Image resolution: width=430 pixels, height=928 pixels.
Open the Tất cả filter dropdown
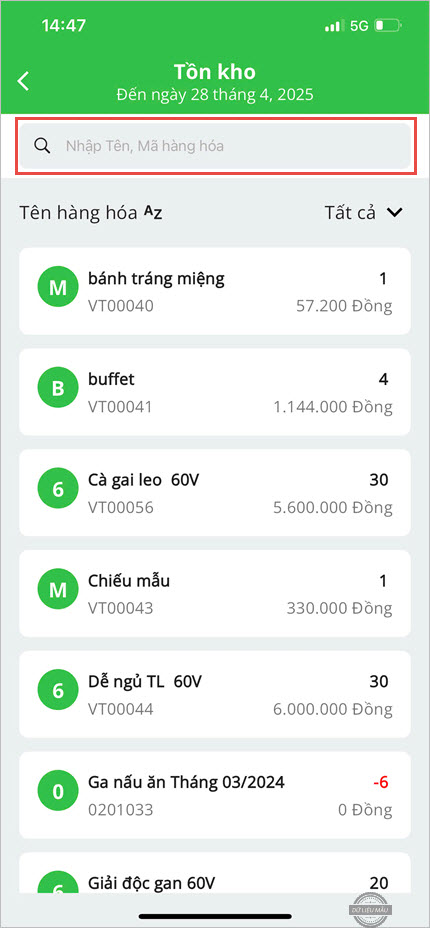(x=363, y=212)
